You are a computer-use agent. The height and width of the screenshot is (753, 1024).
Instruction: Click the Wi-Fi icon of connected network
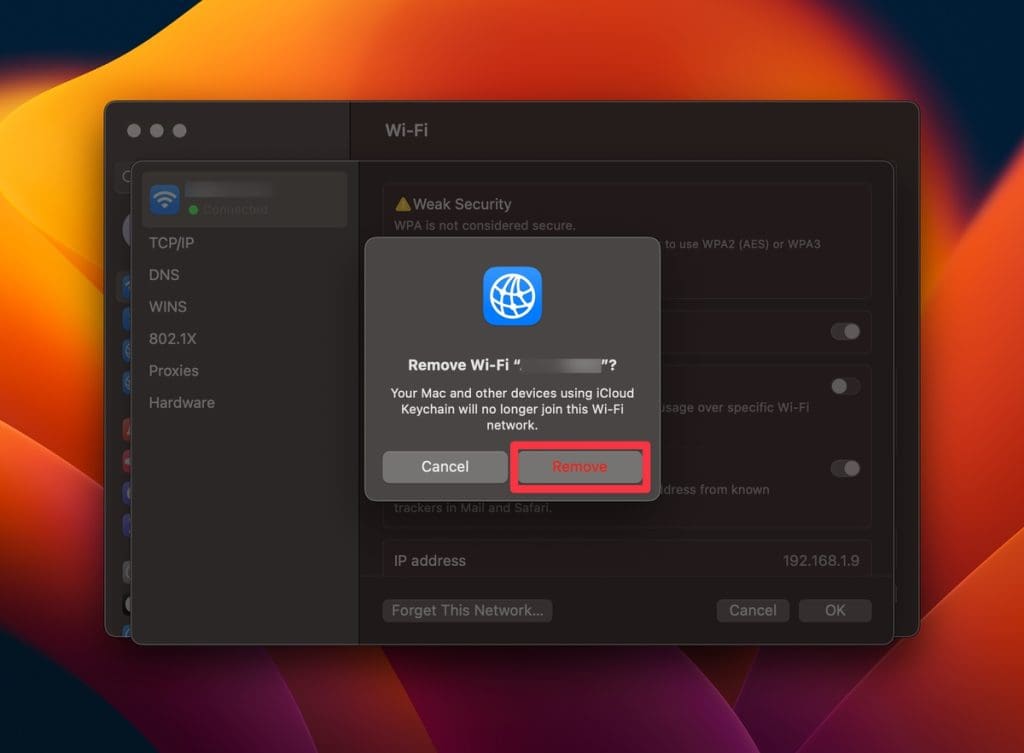tap(165, 199)
